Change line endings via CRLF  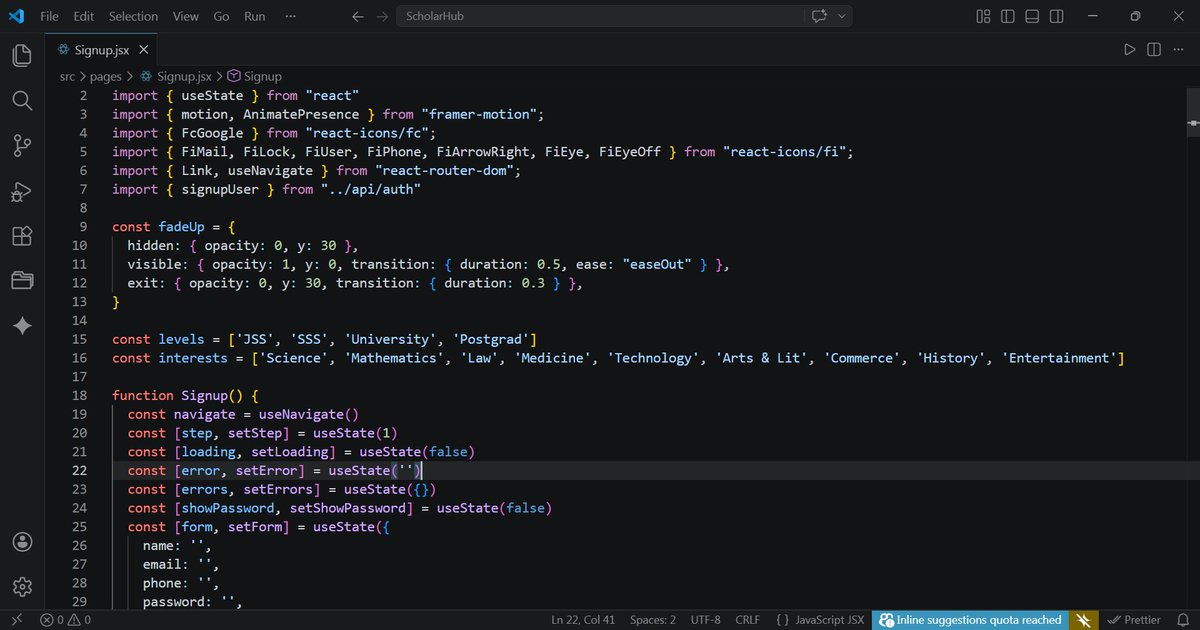pyautogui.click(x=747, y=620)
